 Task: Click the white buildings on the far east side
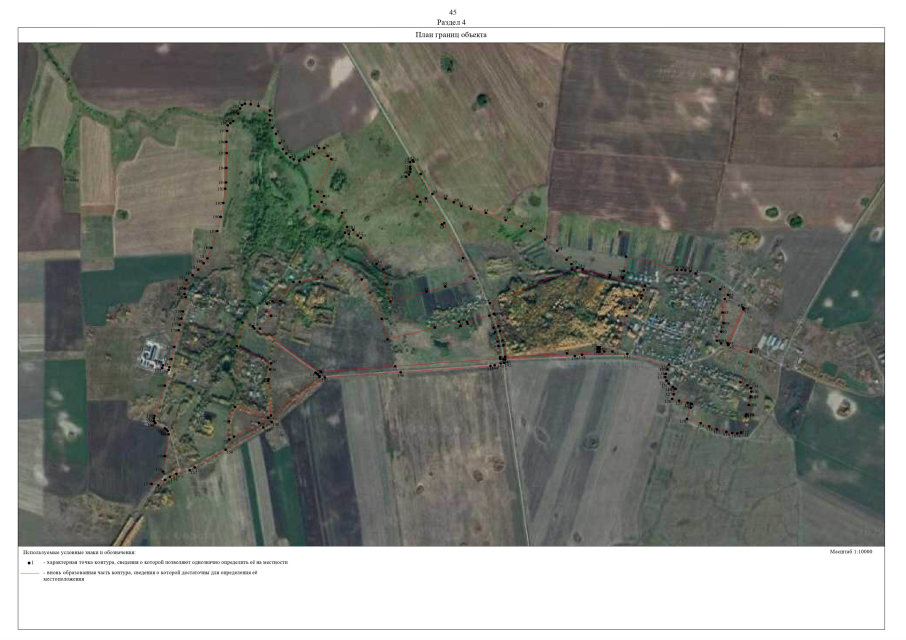click(x=774, y=343)
